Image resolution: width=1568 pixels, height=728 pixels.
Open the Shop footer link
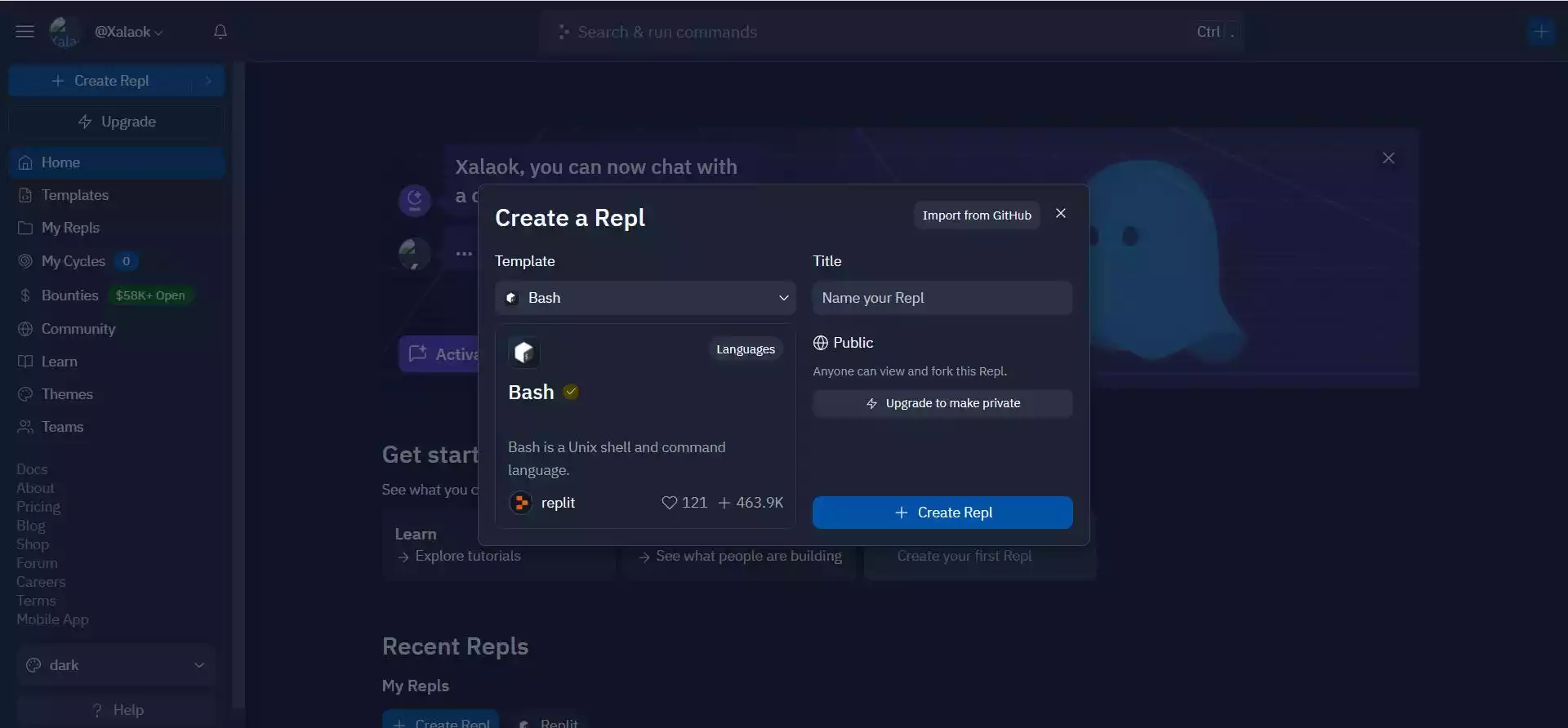pyautogui.click(x=33, y=544)
